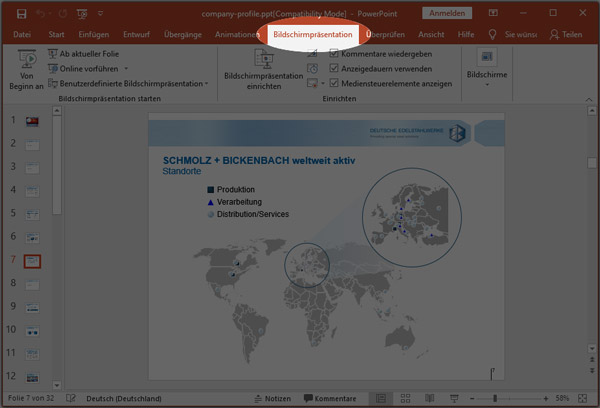Screen dimensions: 600x408
Task: Switch to Normal view icon
Action: [x=381, y=398]
